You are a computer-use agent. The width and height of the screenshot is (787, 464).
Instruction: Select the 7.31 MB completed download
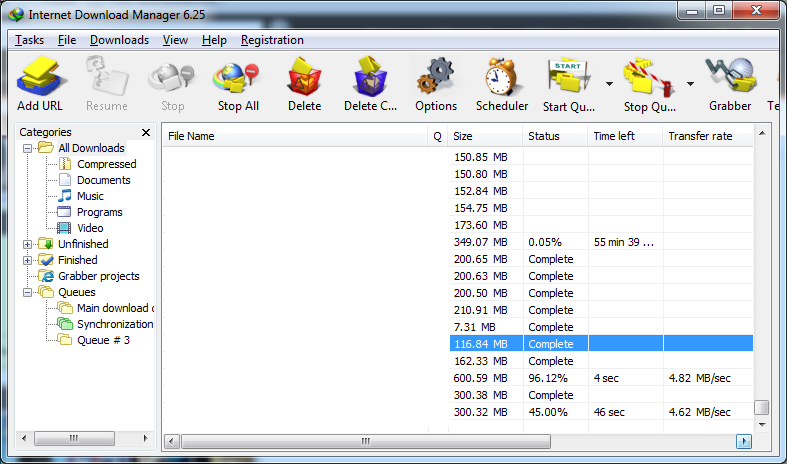[458, 327]
